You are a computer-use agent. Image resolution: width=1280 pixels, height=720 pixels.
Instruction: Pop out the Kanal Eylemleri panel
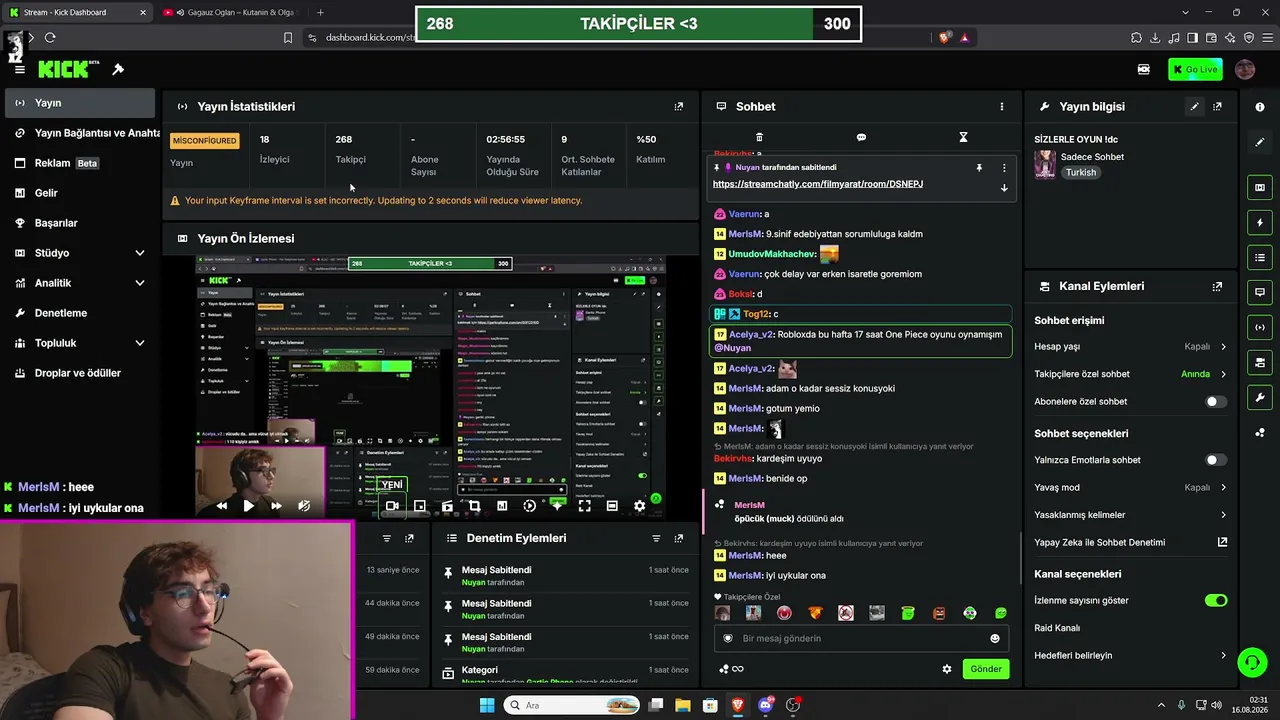coord(1217,286)
